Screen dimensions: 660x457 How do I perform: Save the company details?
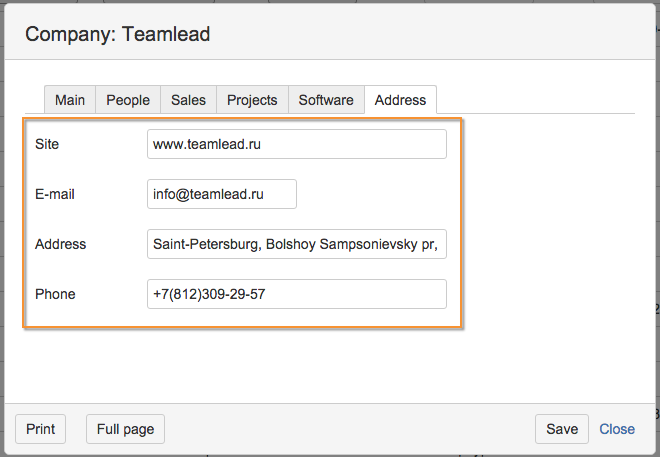(562, 429)
